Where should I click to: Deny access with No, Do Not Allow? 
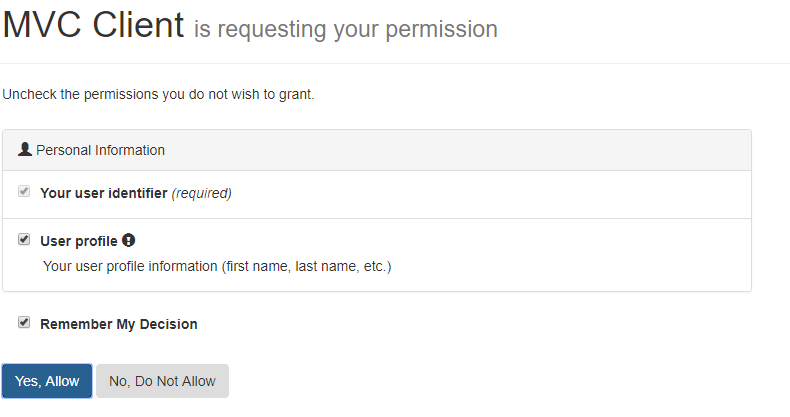pyautogui.click(x=162, y=381)
